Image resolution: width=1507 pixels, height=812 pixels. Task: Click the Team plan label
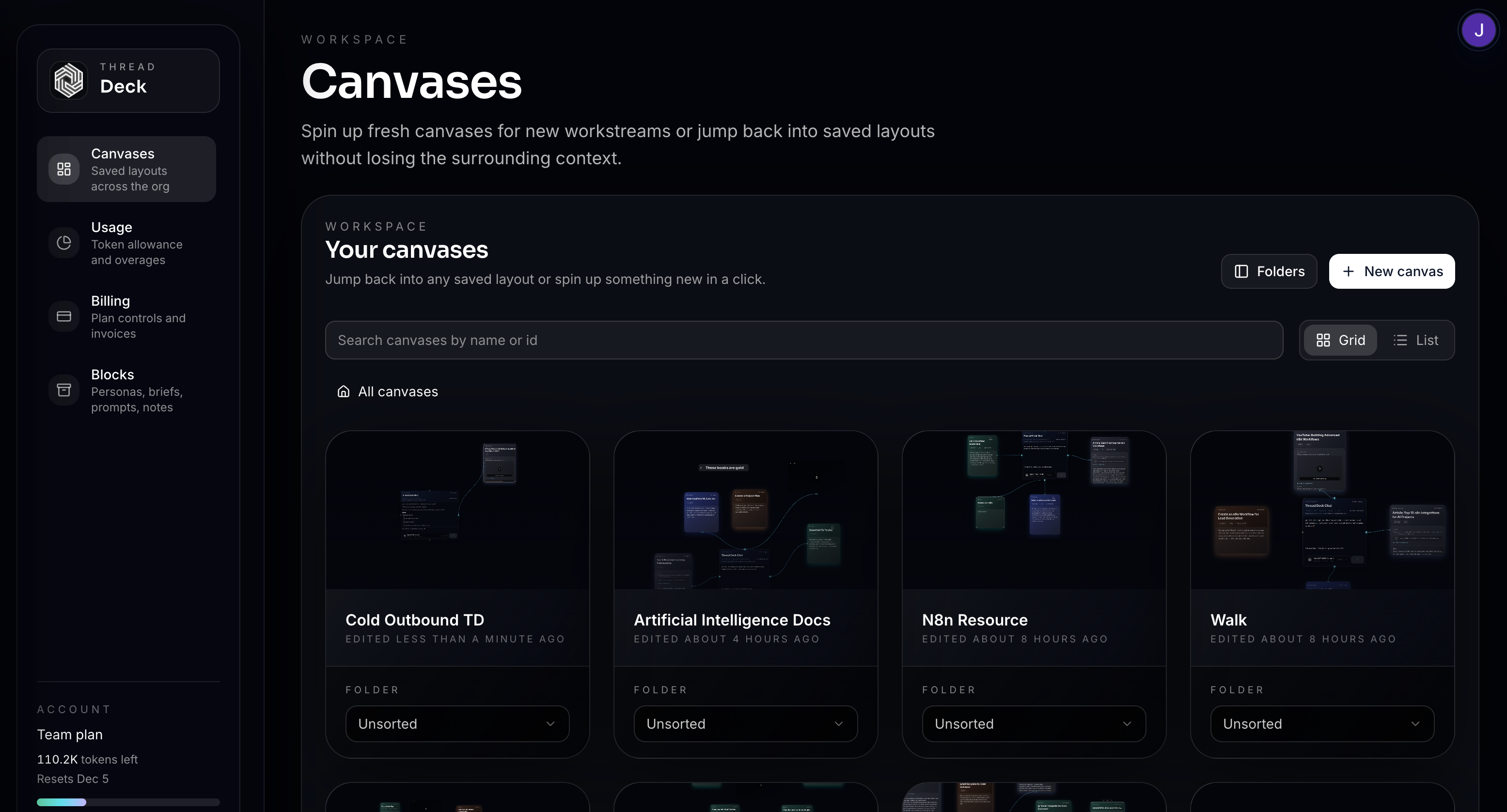point(70,734)
